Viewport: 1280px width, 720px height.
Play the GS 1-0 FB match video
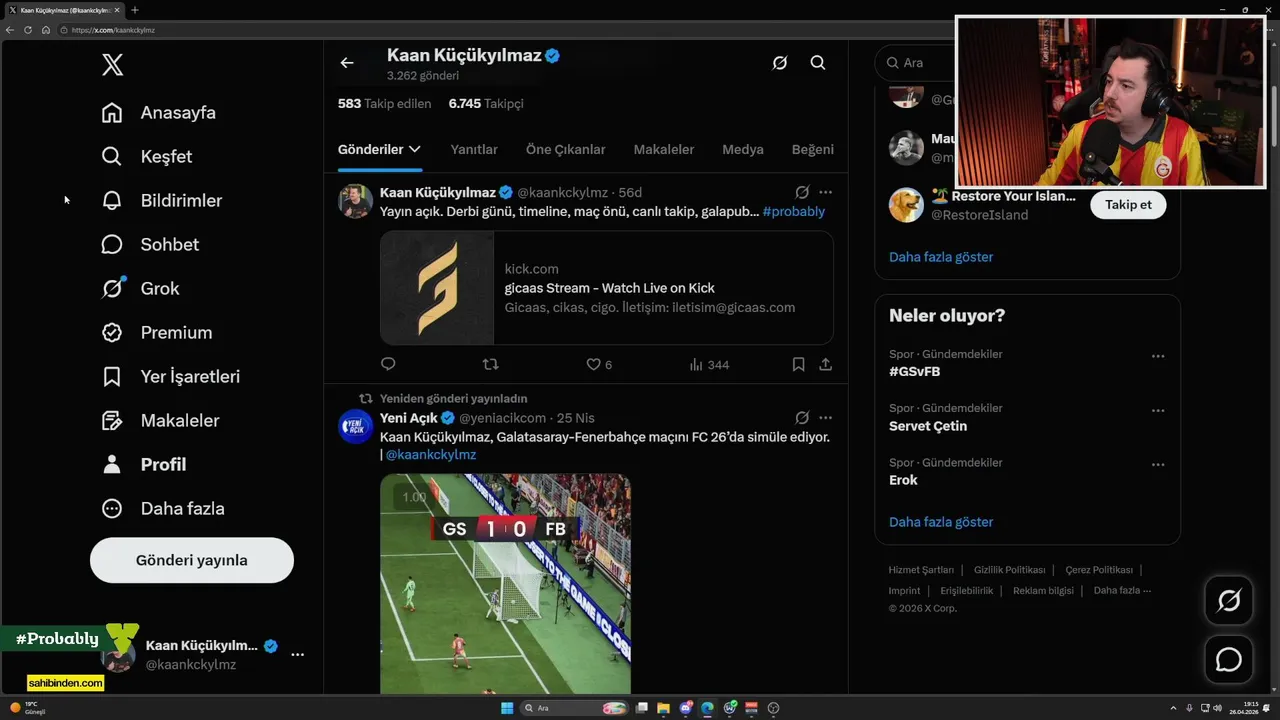click(x=505, y=584)
